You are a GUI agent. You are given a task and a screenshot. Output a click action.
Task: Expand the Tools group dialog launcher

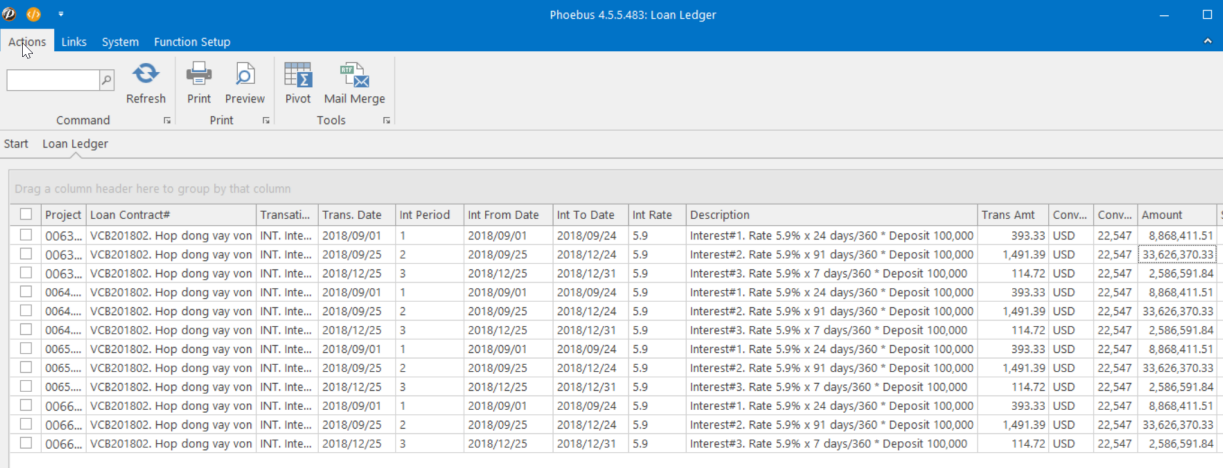point(386,121)
